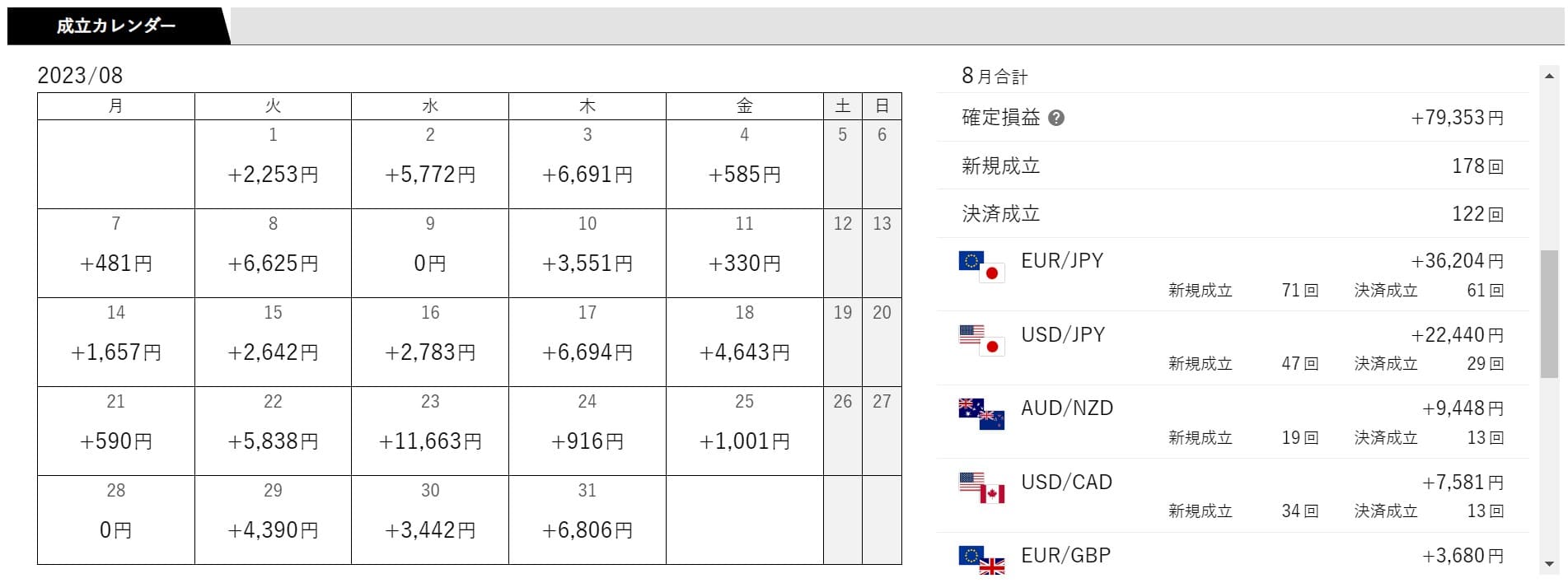Open the USD/JPY currency pair row
Image resolution: width=1568 pixels, height=583 pixels.
point(1233,348)
